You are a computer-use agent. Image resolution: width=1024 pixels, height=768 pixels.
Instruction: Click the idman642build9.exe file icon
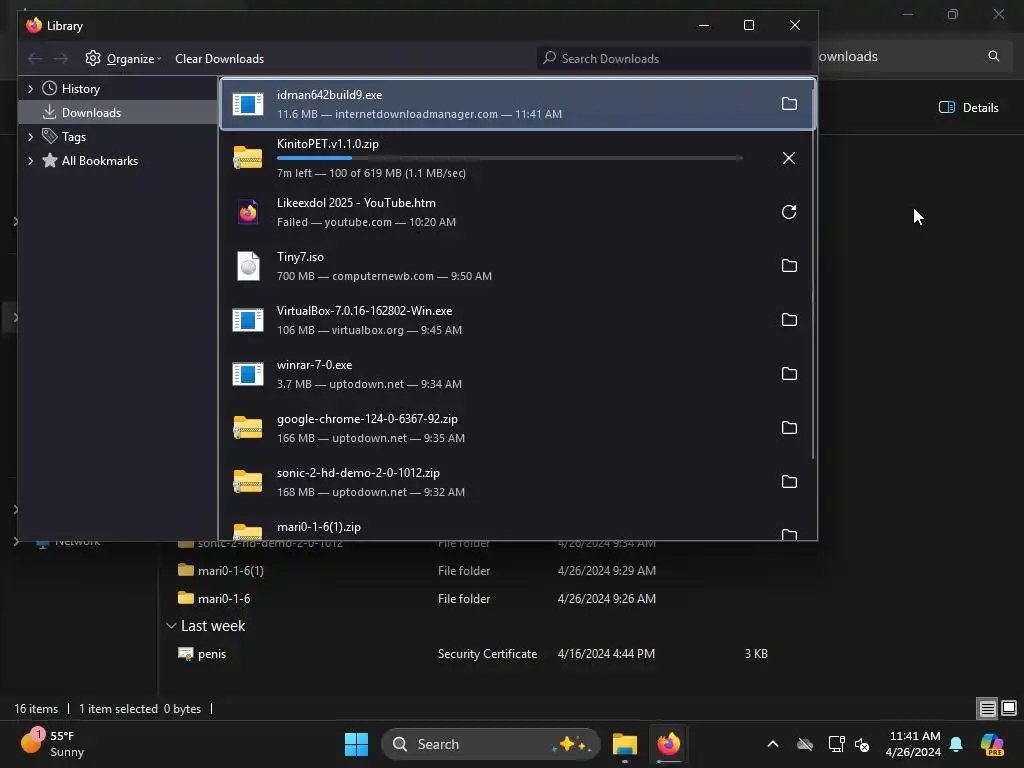248,104
